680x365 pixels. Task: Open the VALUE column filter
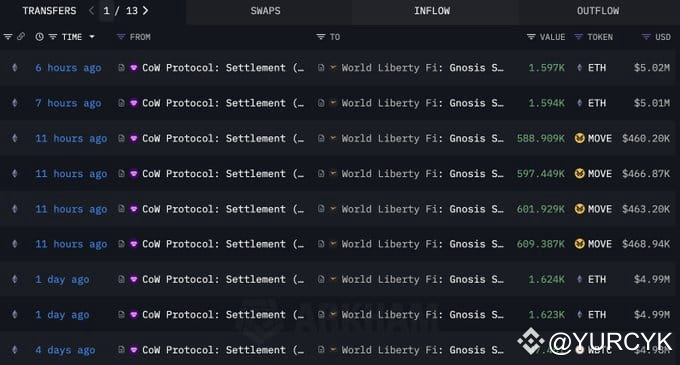(x=531, y=37)
